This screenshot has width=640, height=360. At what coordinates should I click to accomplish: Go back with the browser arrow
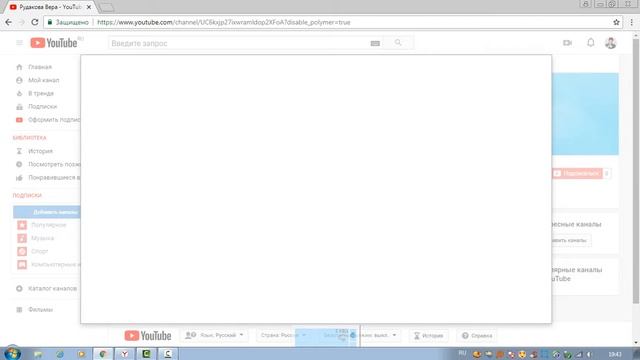(9, 22)
